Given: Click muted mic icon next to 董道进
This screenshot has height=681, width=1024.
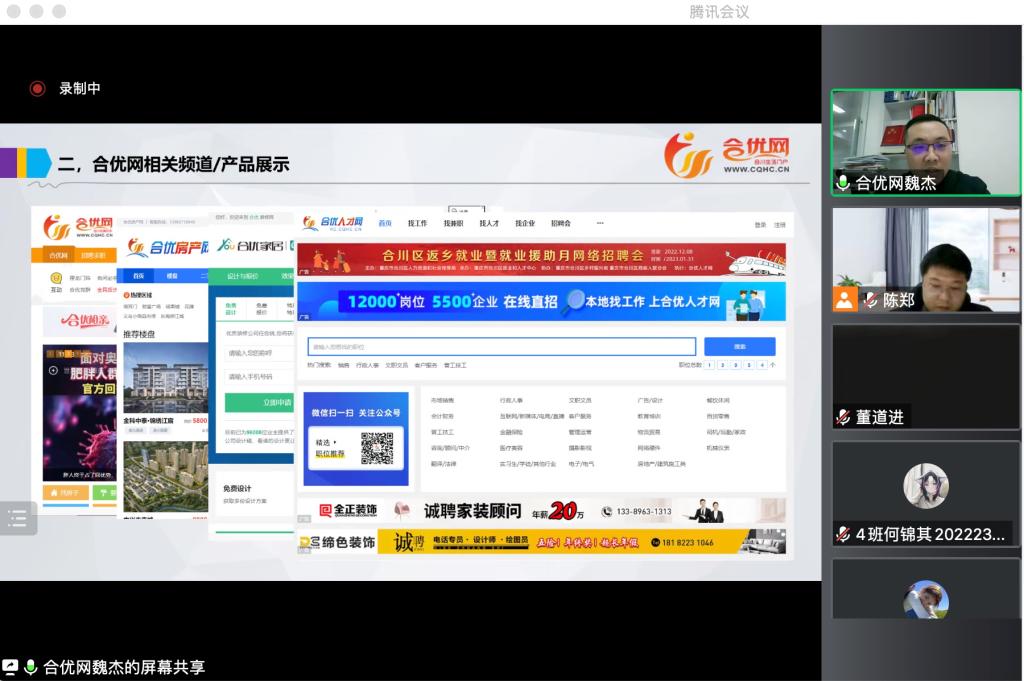Looking at the screenshot, I should [843, 417].
